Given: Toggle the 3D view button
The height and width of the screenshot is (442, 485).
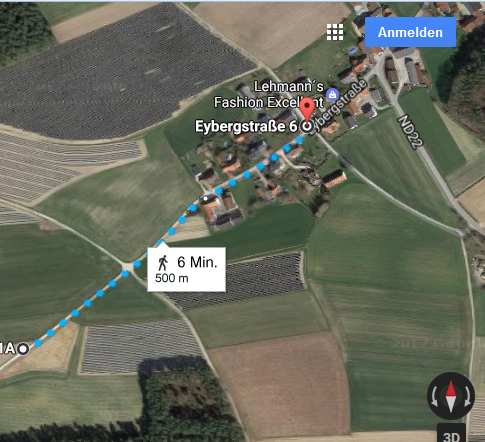Looking at the screenshot, I should coord(451,433).
